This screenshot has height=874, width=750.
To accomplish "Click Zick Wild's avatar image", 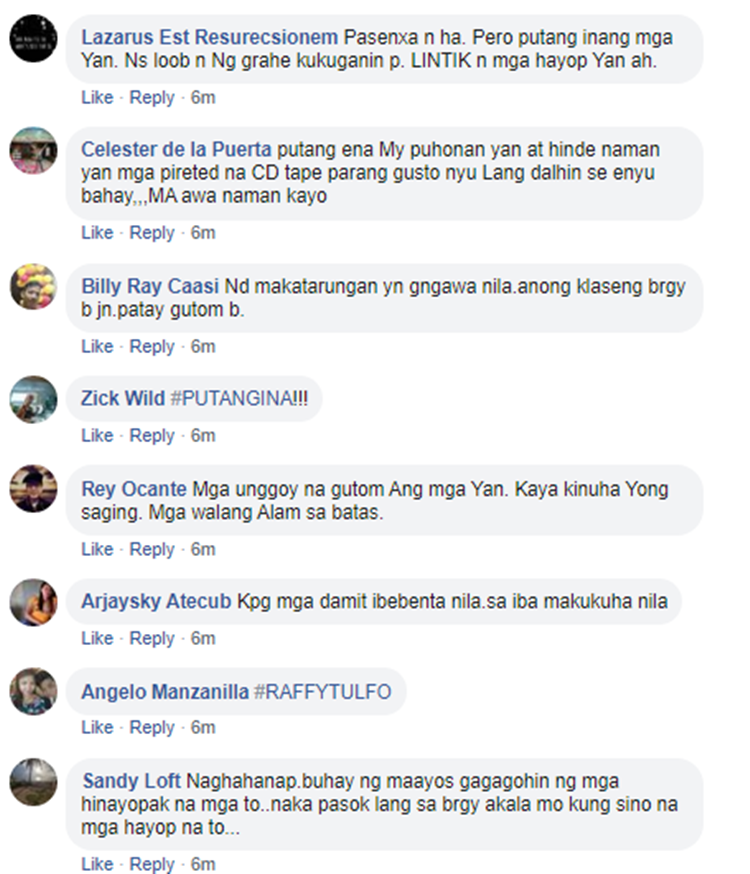I will click(33, 399).
